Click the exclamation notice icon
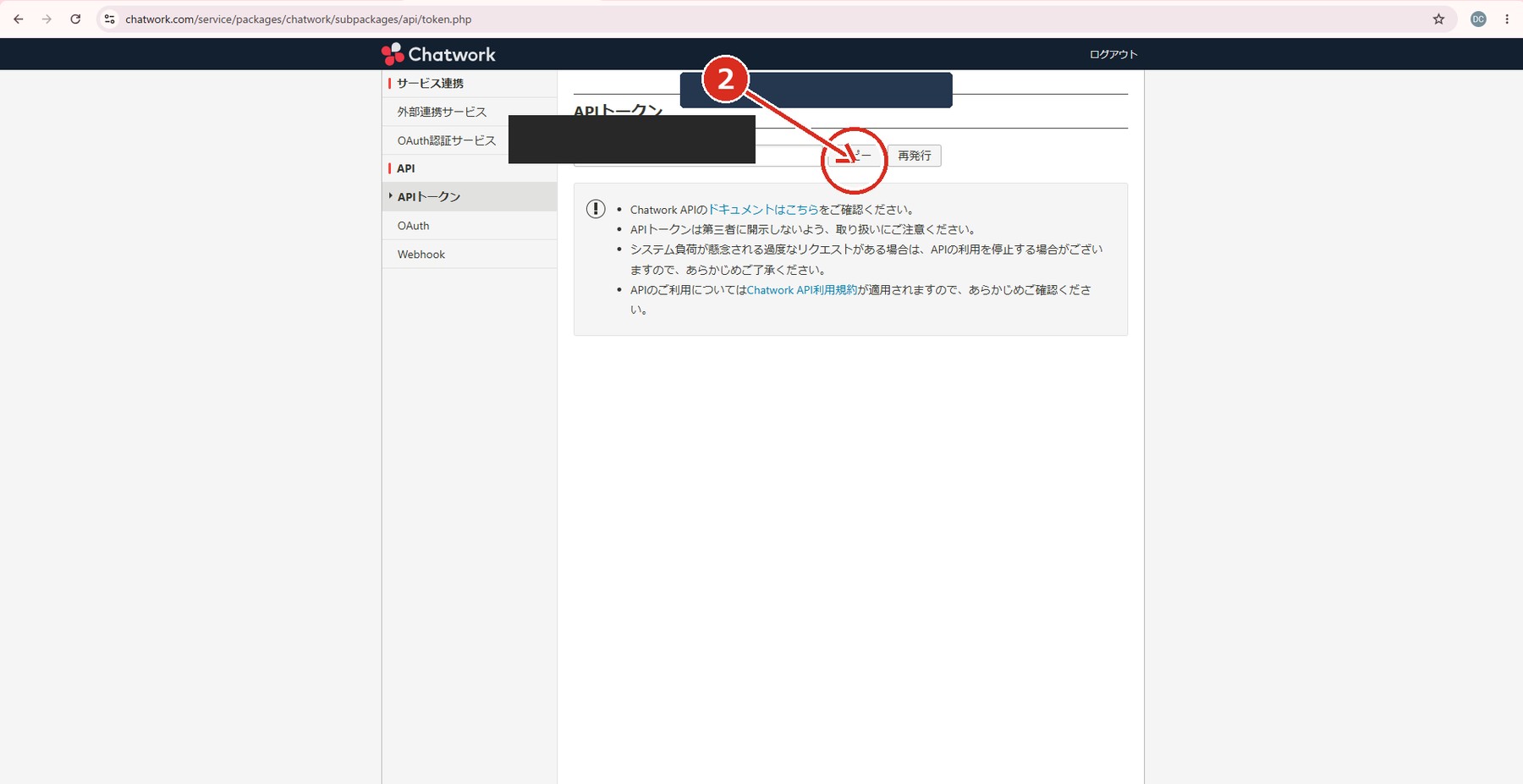This screenshot has width=1523, height=784. click(x=596, y=208)
